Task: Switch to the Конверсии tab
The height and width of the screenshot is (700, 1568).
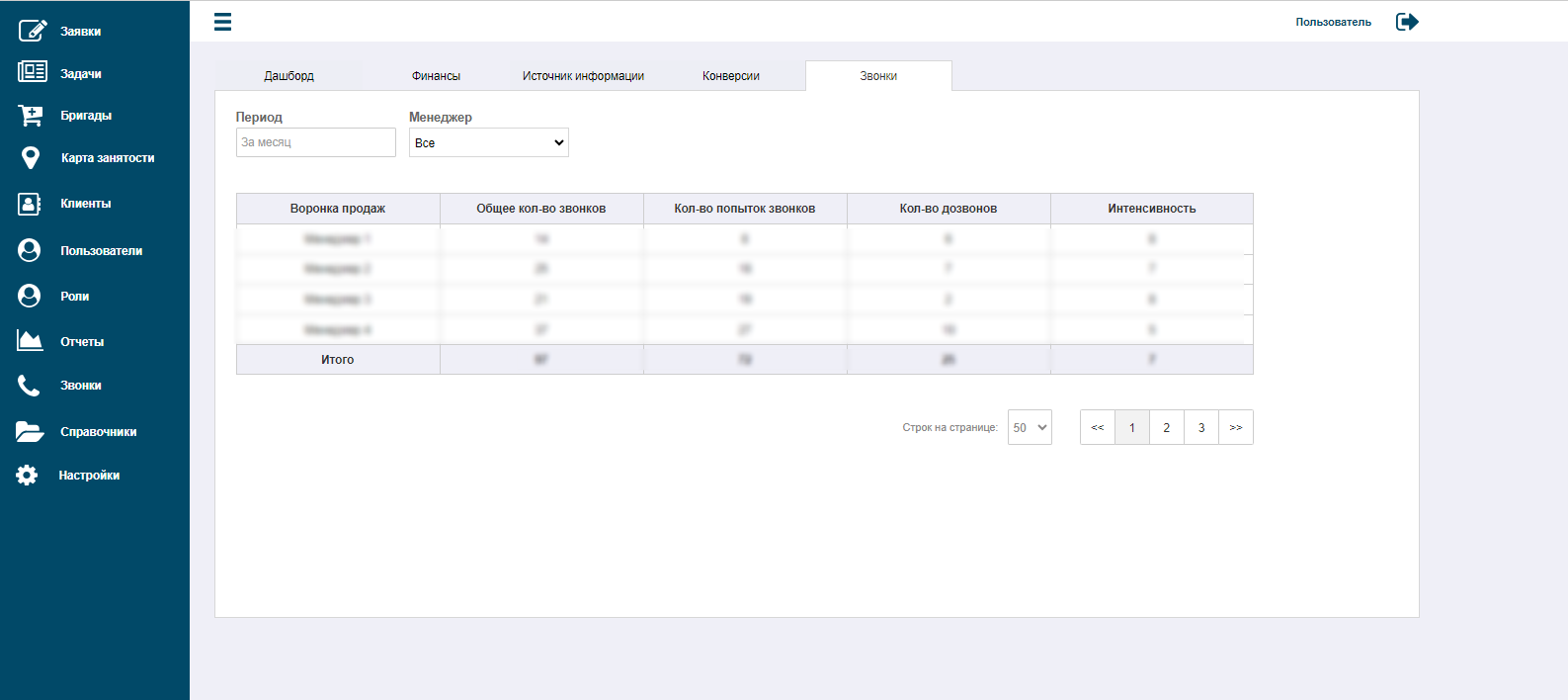Action: (731, 76)
